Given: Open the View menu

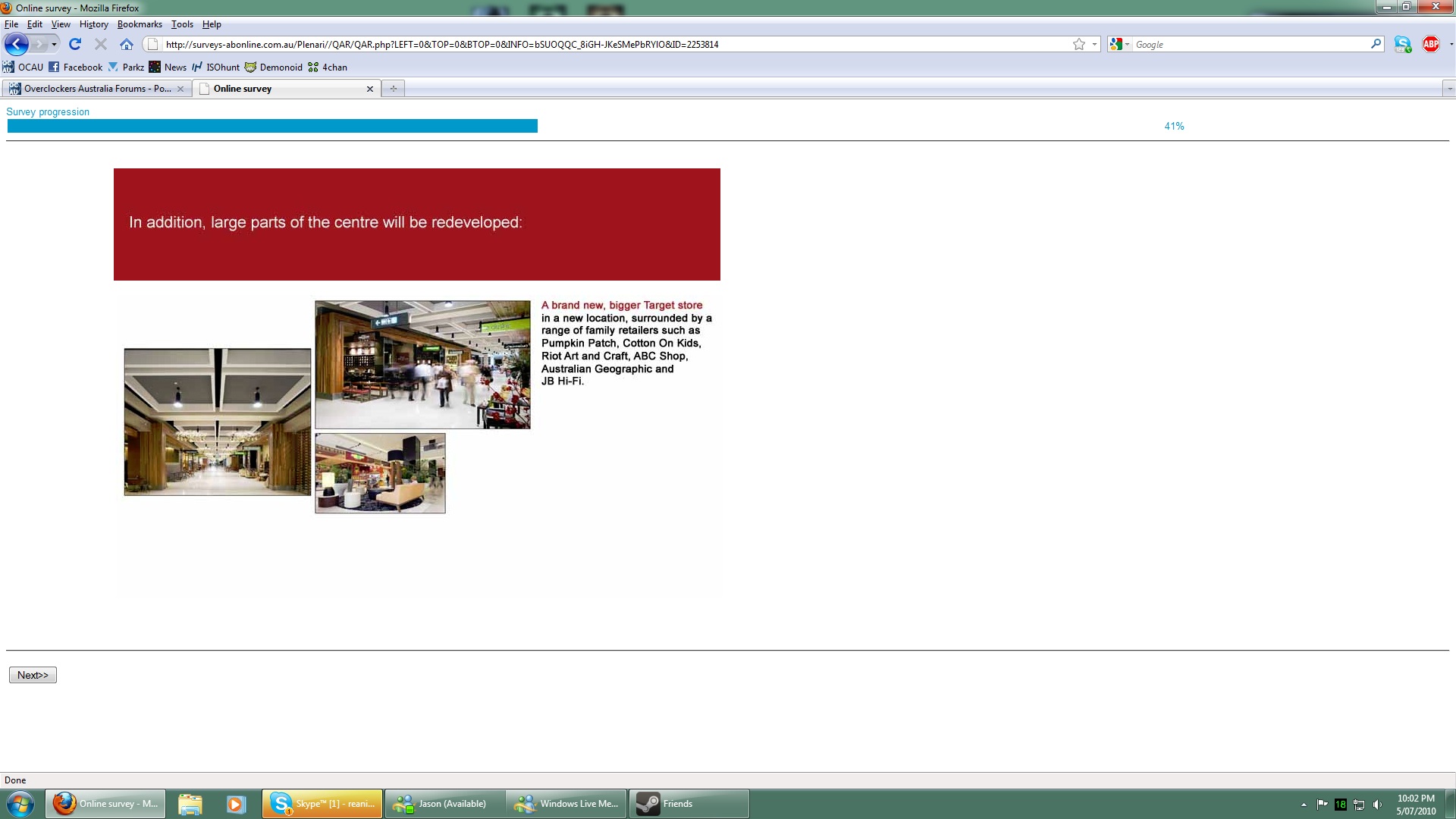Looking at the screenshot, I should pos(61,24).
